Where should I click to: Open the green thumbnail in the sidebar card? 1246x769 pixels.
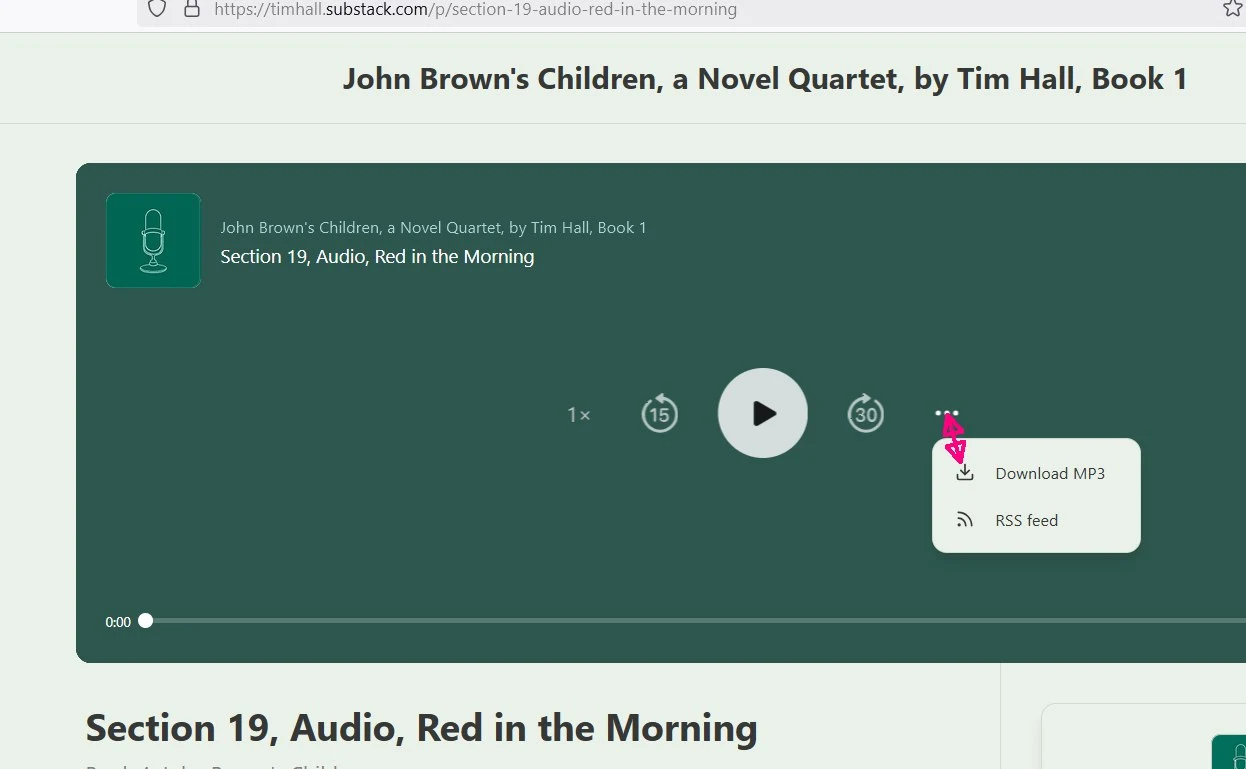pos(1228,751)
